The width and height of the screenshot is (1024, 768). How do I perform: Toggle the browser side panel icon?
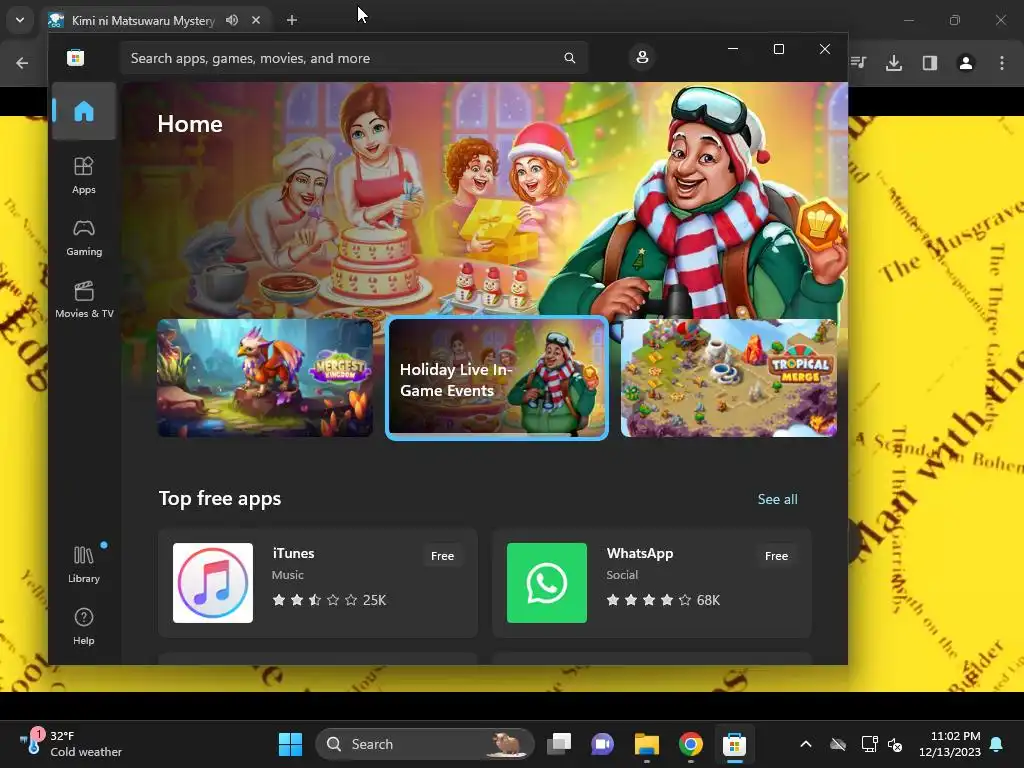[930, 63]
